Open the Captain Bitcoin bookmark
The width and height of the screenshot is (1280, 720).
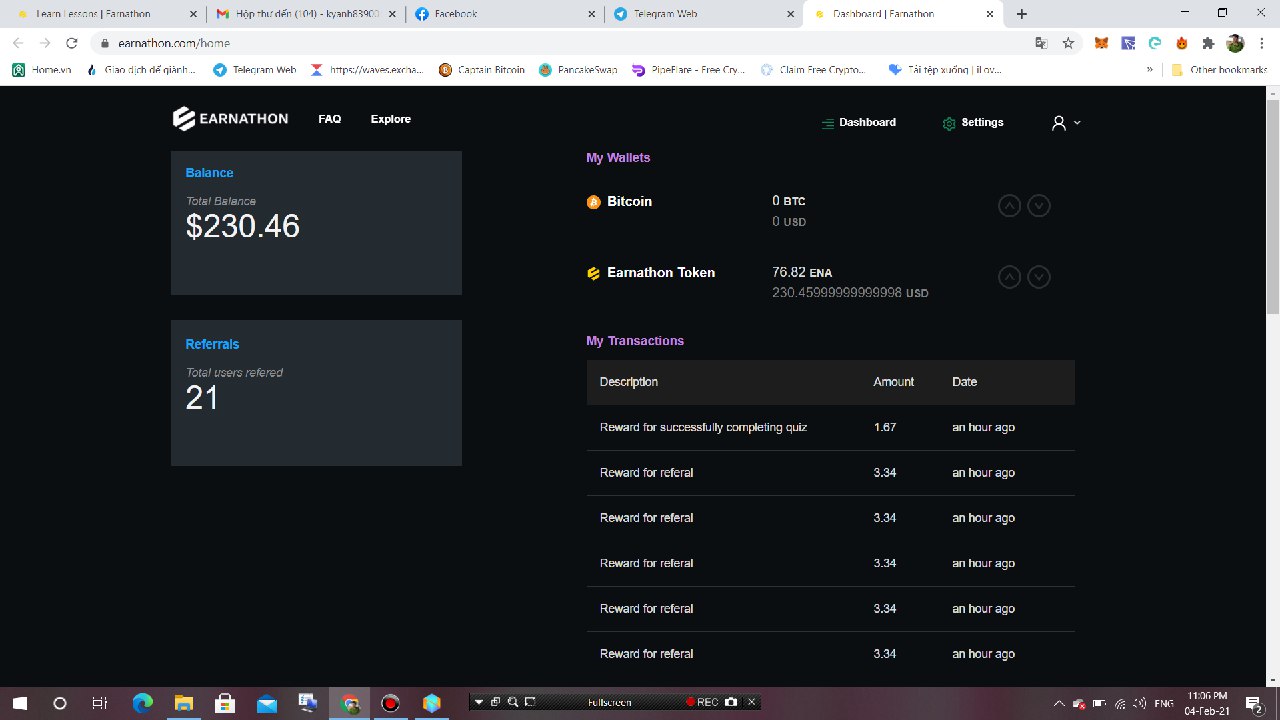(481, 70)
